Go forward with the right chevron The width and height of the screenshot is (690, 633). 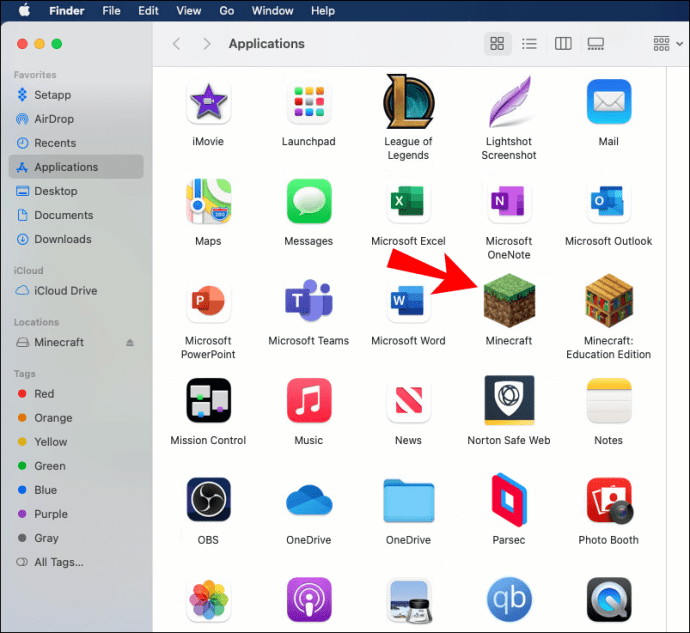tap(206, 44)
